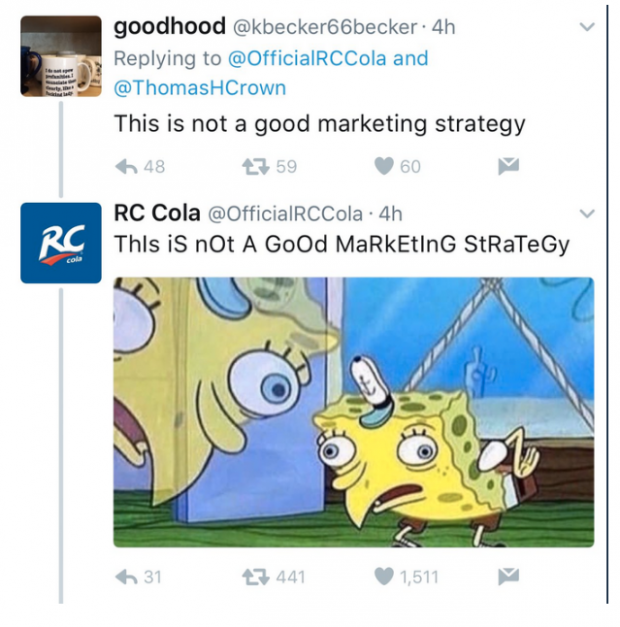
Task: Open reply to RC Cola's tweet
Action: point(126,577)
